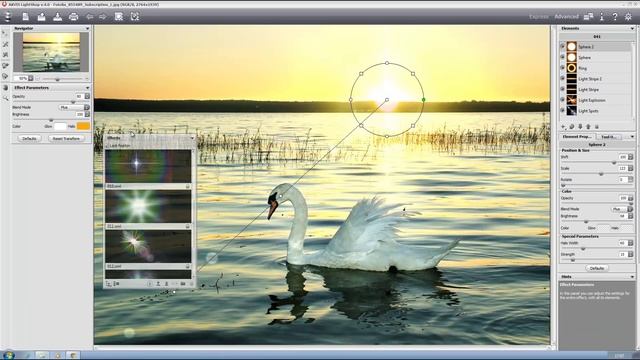Collapse the Navigator panel arrow
Image resolution: width=640 pixels, height=360 pixels.
(x=87, y=28)
